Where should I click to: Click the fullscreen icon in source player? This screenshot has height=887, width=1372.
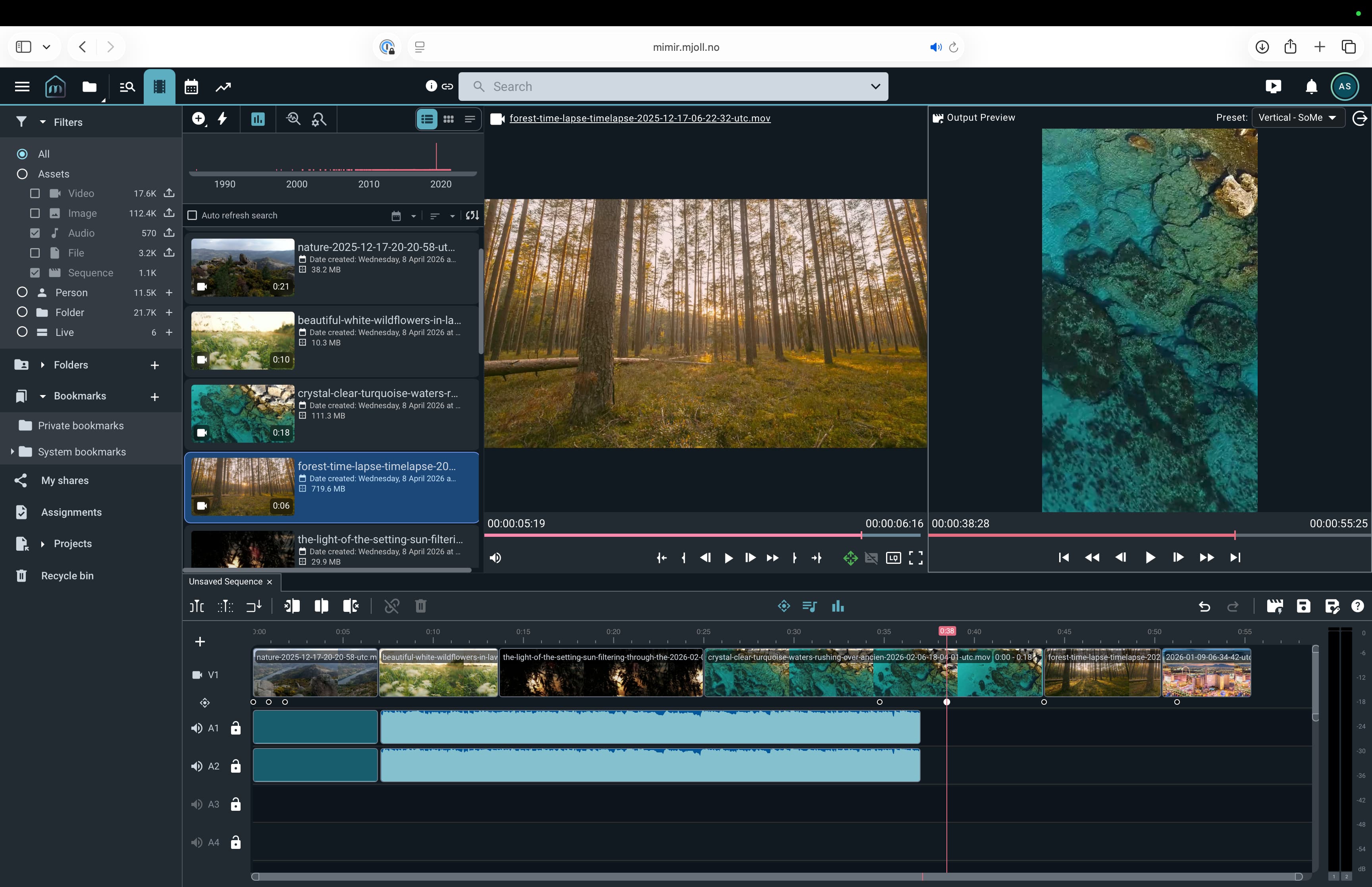pyautogui.click(x=915, y=557)
